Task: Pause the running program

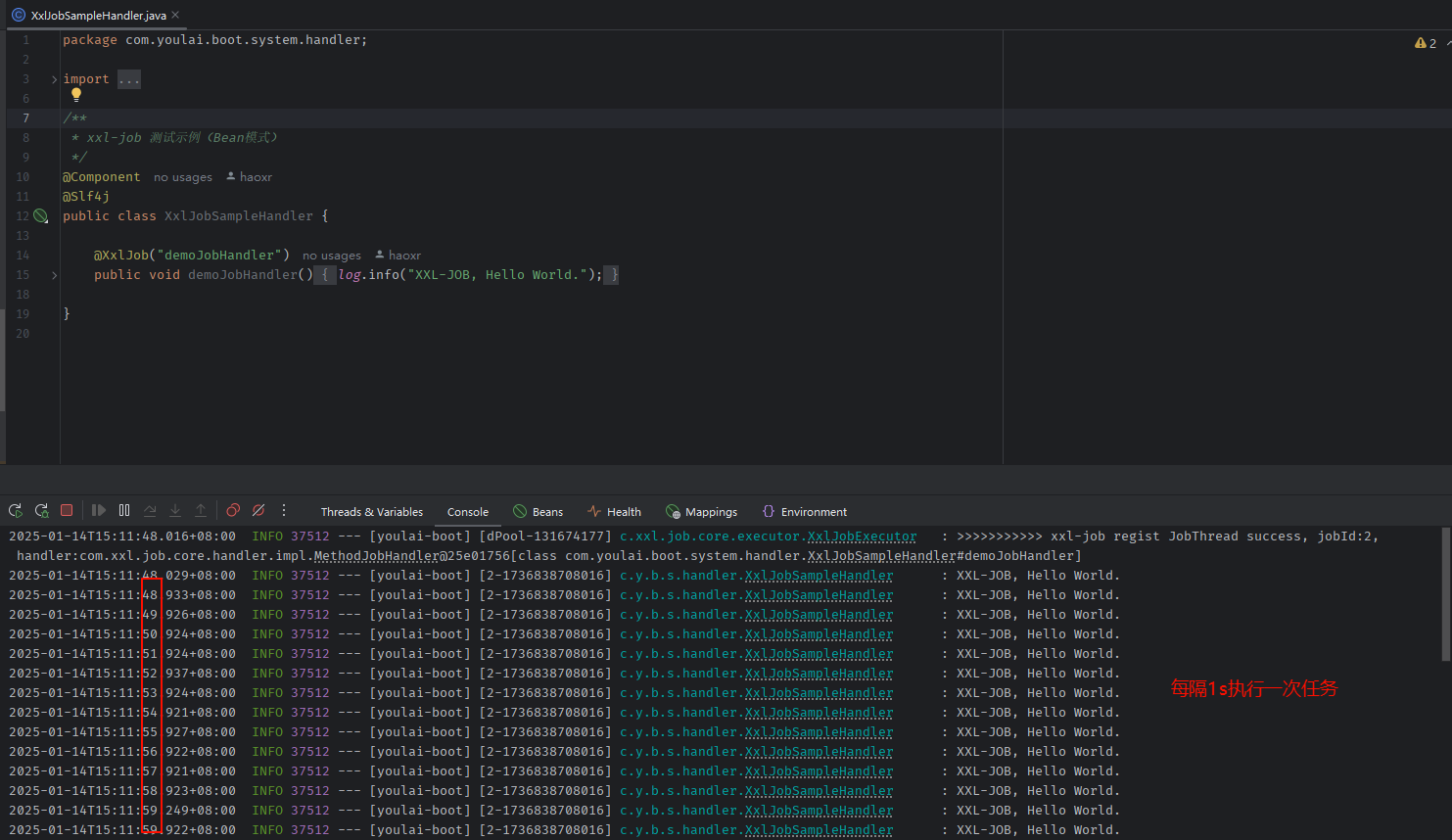Action: [124, 510]
